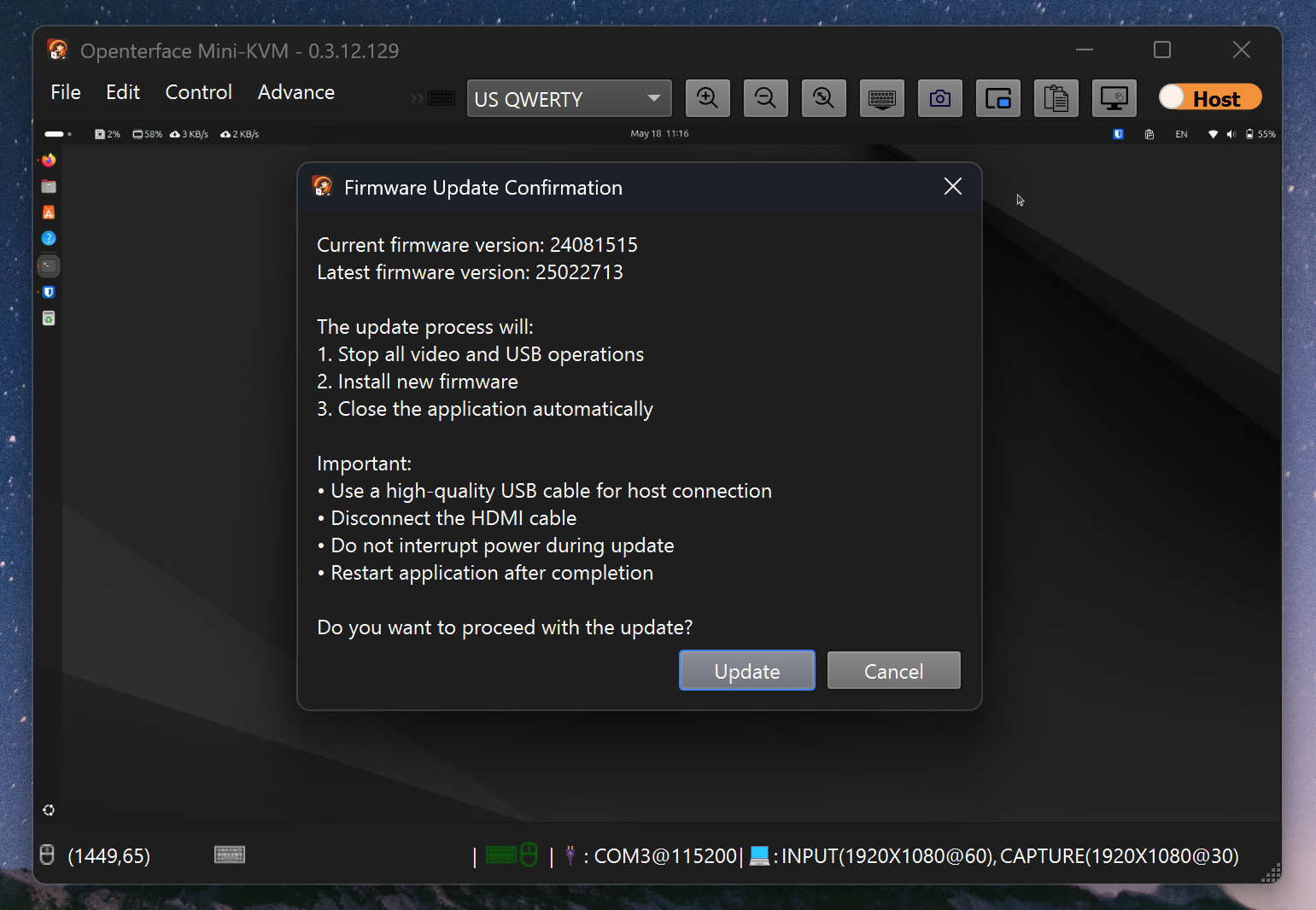Click App Center icon in remote dock
The width and height of the screenshot is (1316, 910).
(x=49, y=213)
